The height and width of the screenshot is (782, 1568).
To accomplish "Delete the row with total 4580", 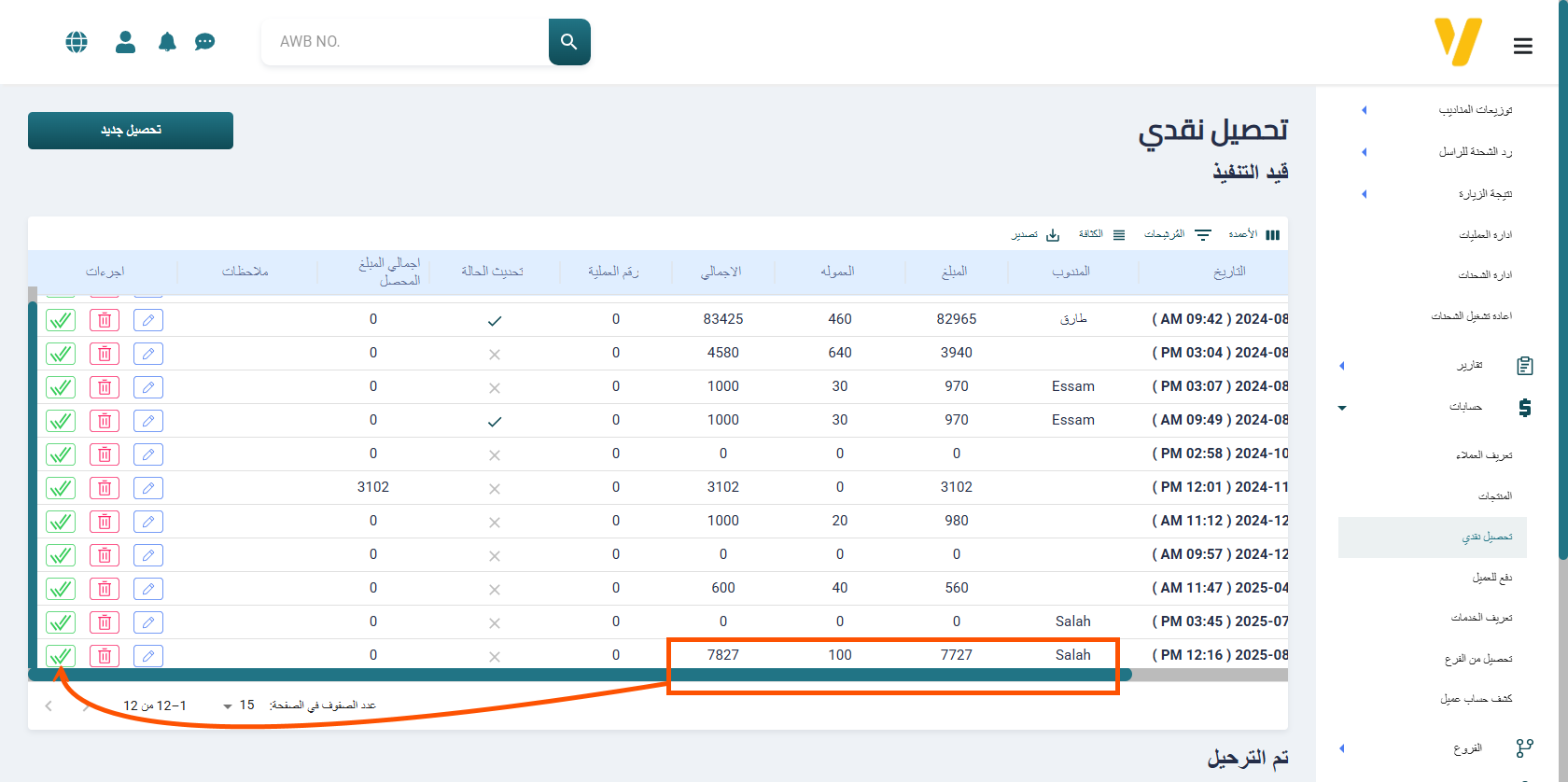I will (105, 354).
